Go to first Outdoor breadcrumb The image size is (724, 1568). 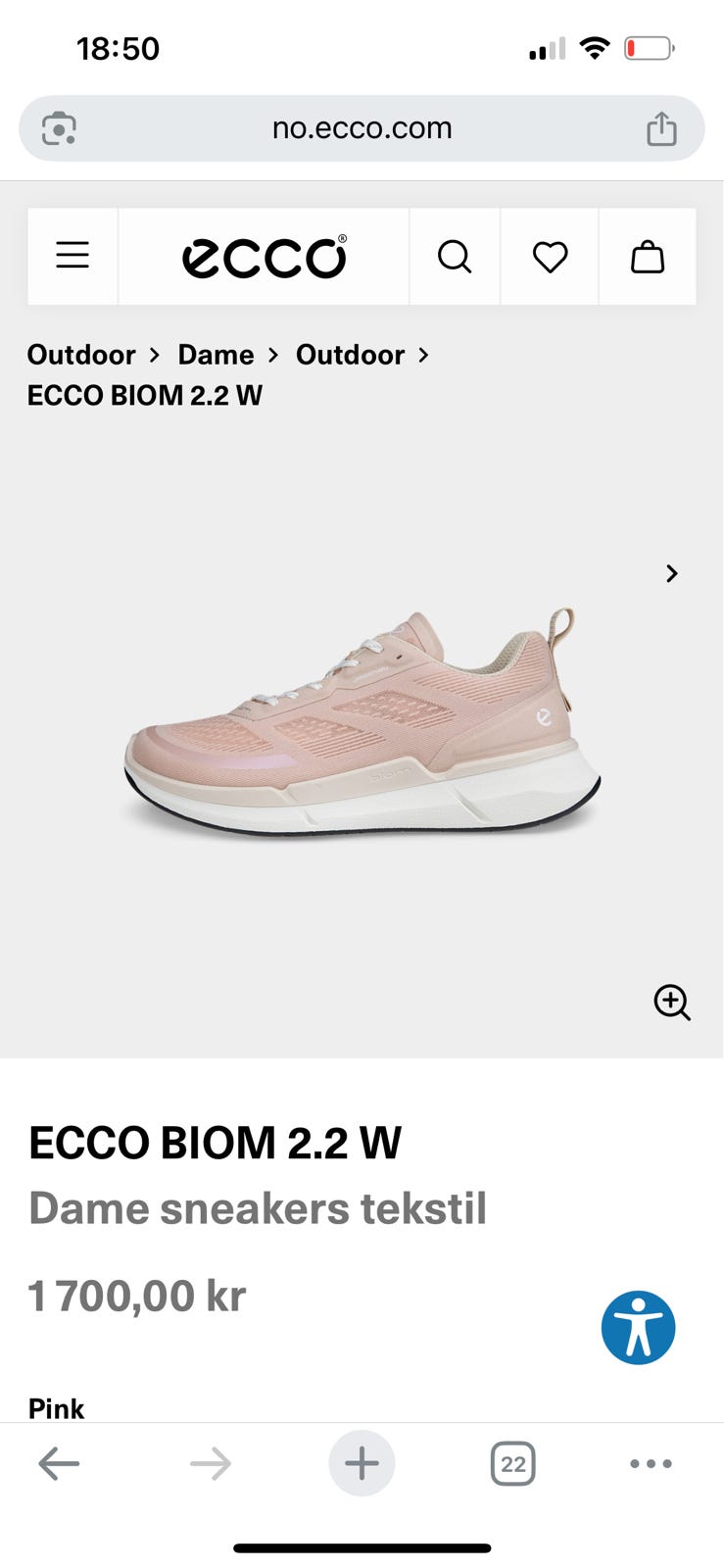(81, 355)
